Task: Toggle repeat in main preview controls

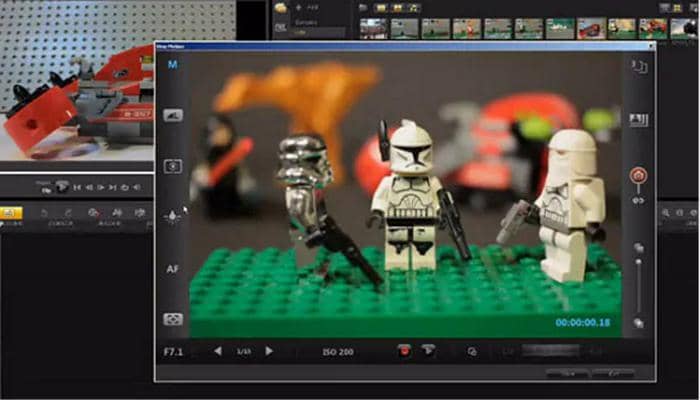Action: click(x=125, y=188)
